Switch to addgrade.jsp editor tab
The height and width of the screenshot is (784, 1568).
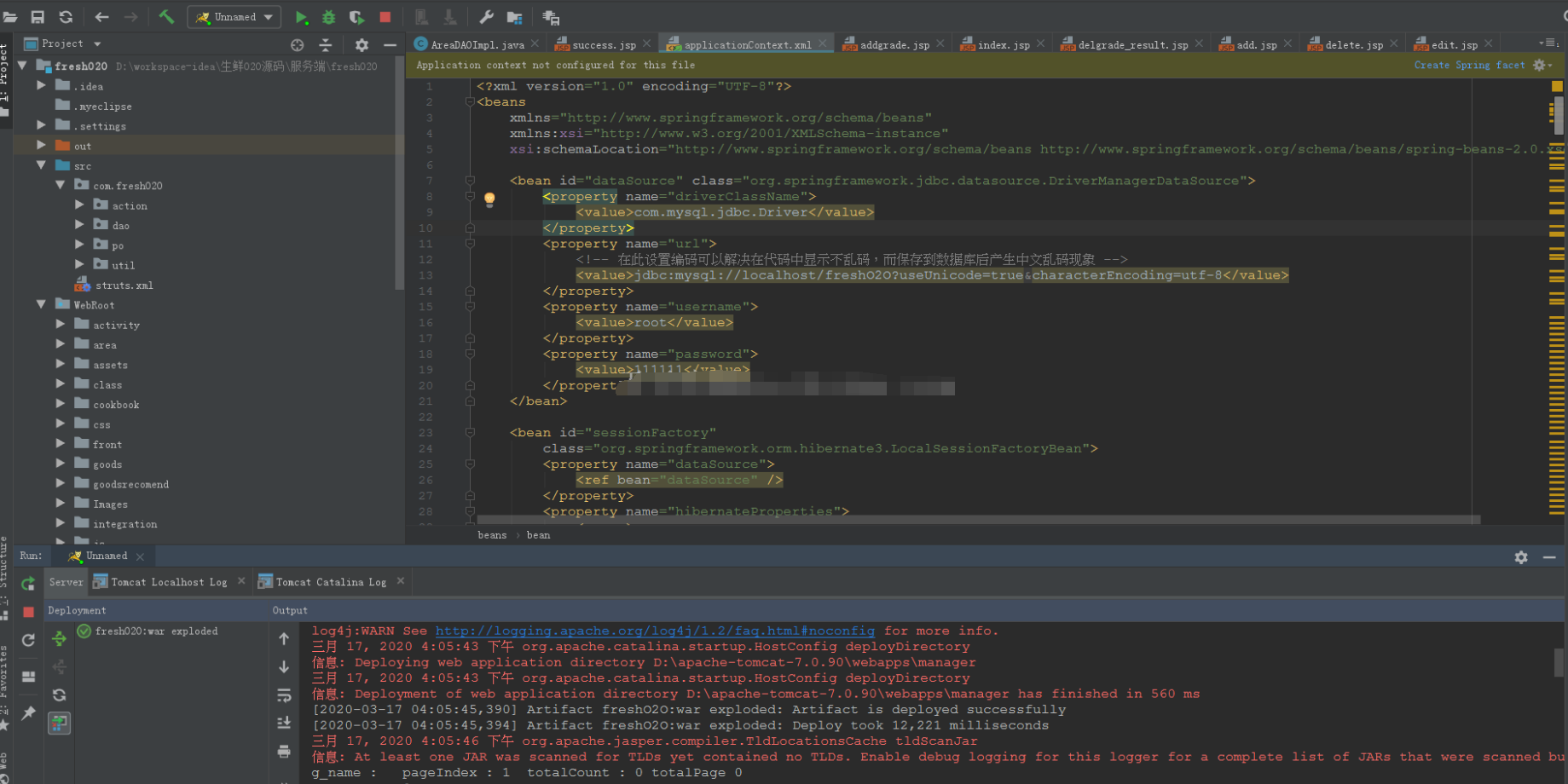point(894,44)
